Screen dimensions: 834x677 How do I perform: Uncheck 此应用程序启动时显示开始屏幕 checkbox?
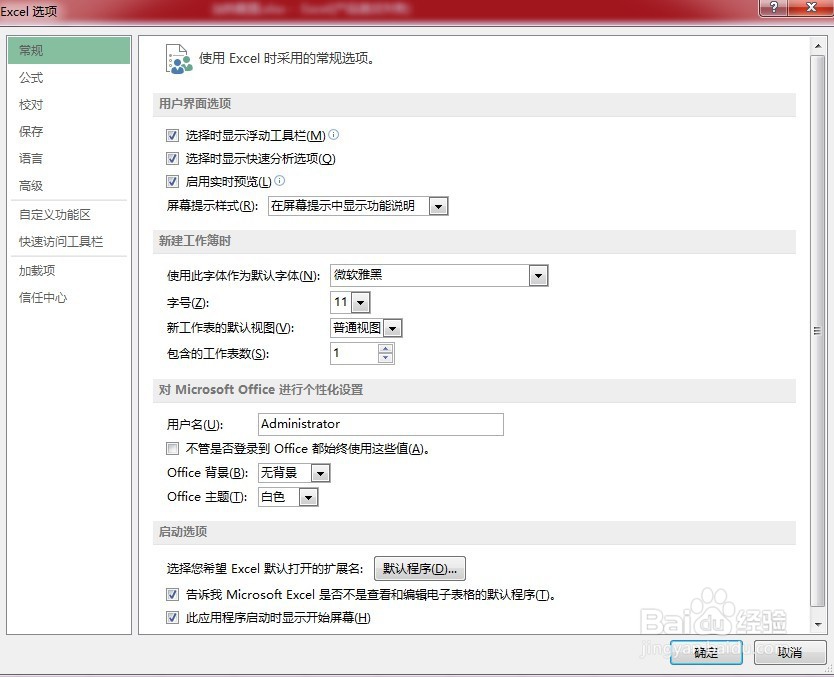(172, 617)
